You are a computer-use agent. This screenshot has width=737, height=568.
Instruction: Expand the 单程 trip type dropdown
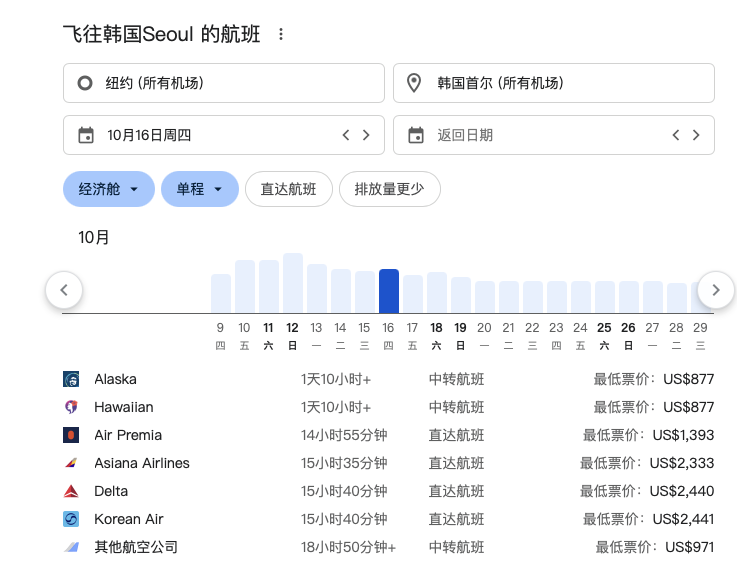[x=199, y=189]
